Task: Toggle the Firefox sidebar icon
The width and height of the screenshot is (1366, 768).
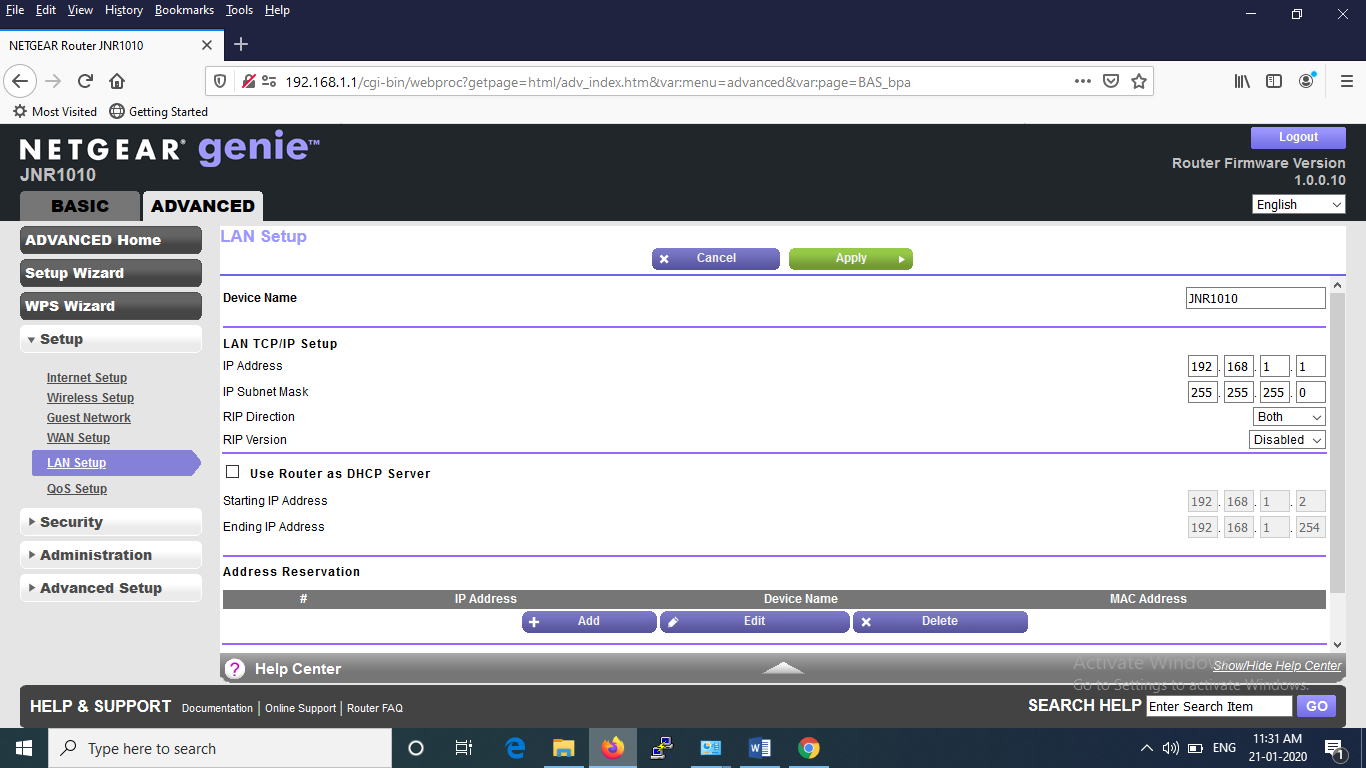Action: click(x=1274, y=81)
